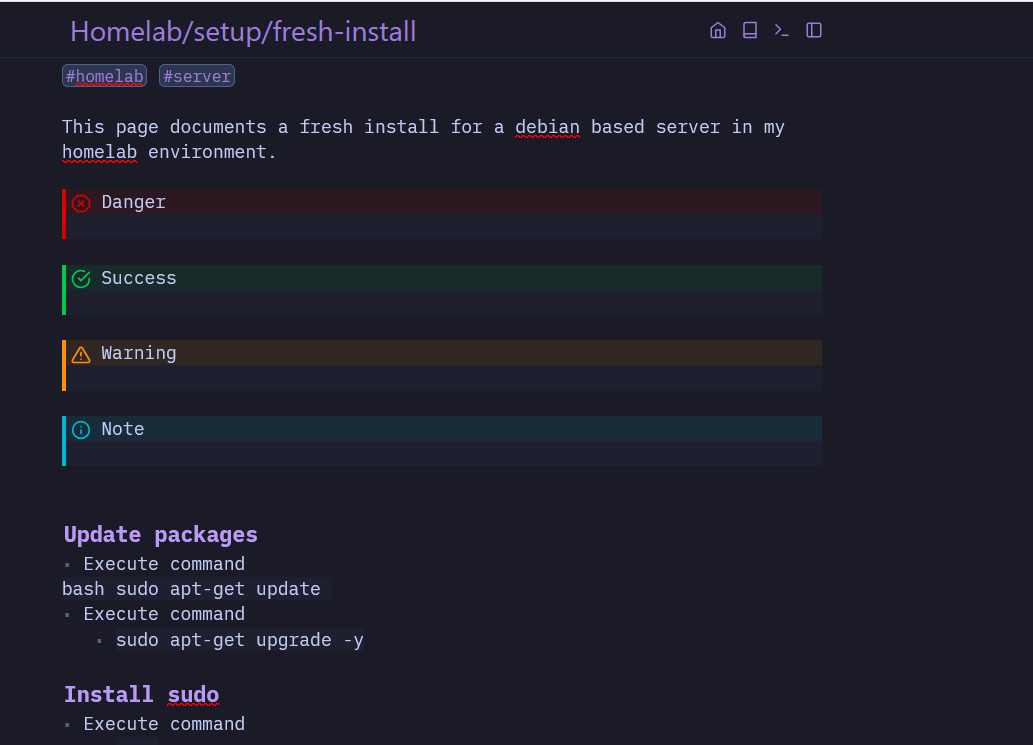The image size is (1033, 745).
Task: Open the #homelab tag
Action: [x=104, y=76]
